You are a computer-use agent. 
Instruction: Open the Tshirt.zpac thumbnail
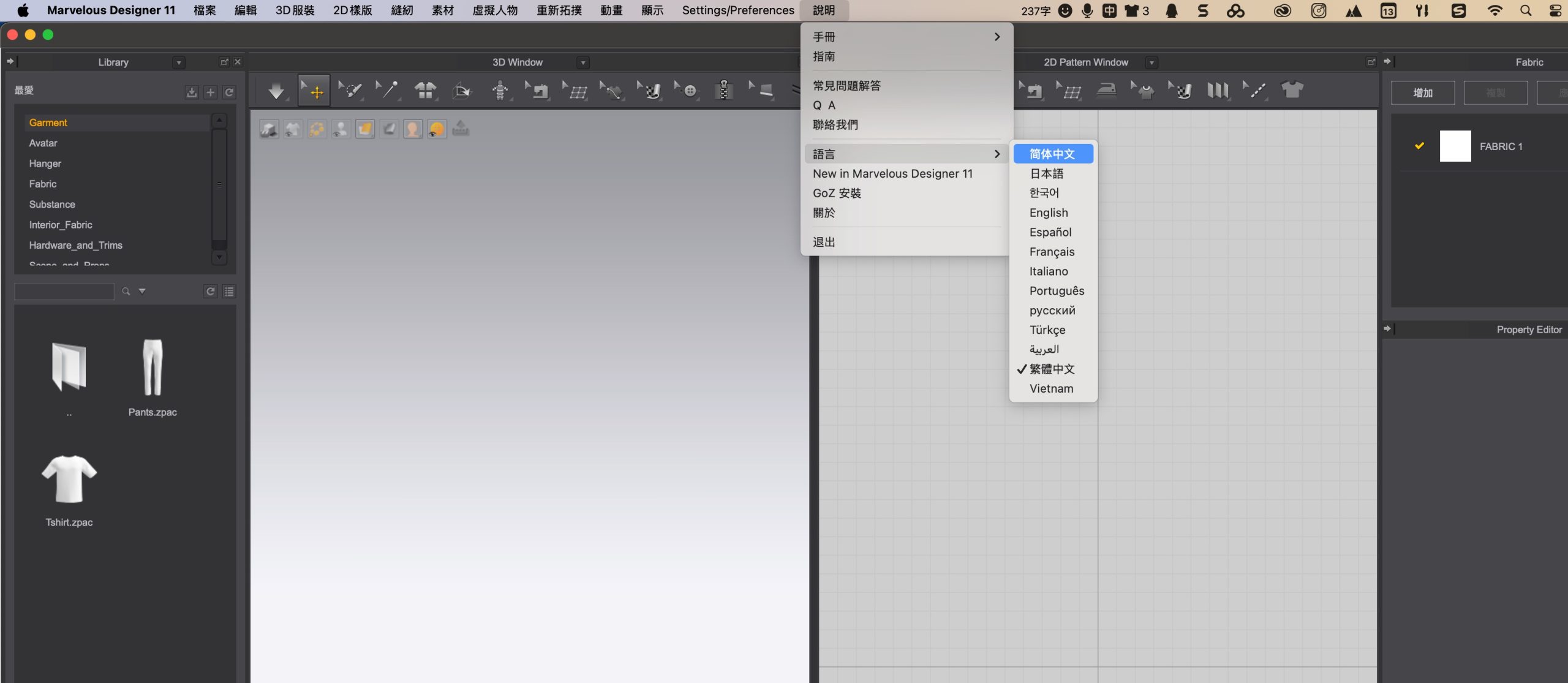(x=69, y=479)
